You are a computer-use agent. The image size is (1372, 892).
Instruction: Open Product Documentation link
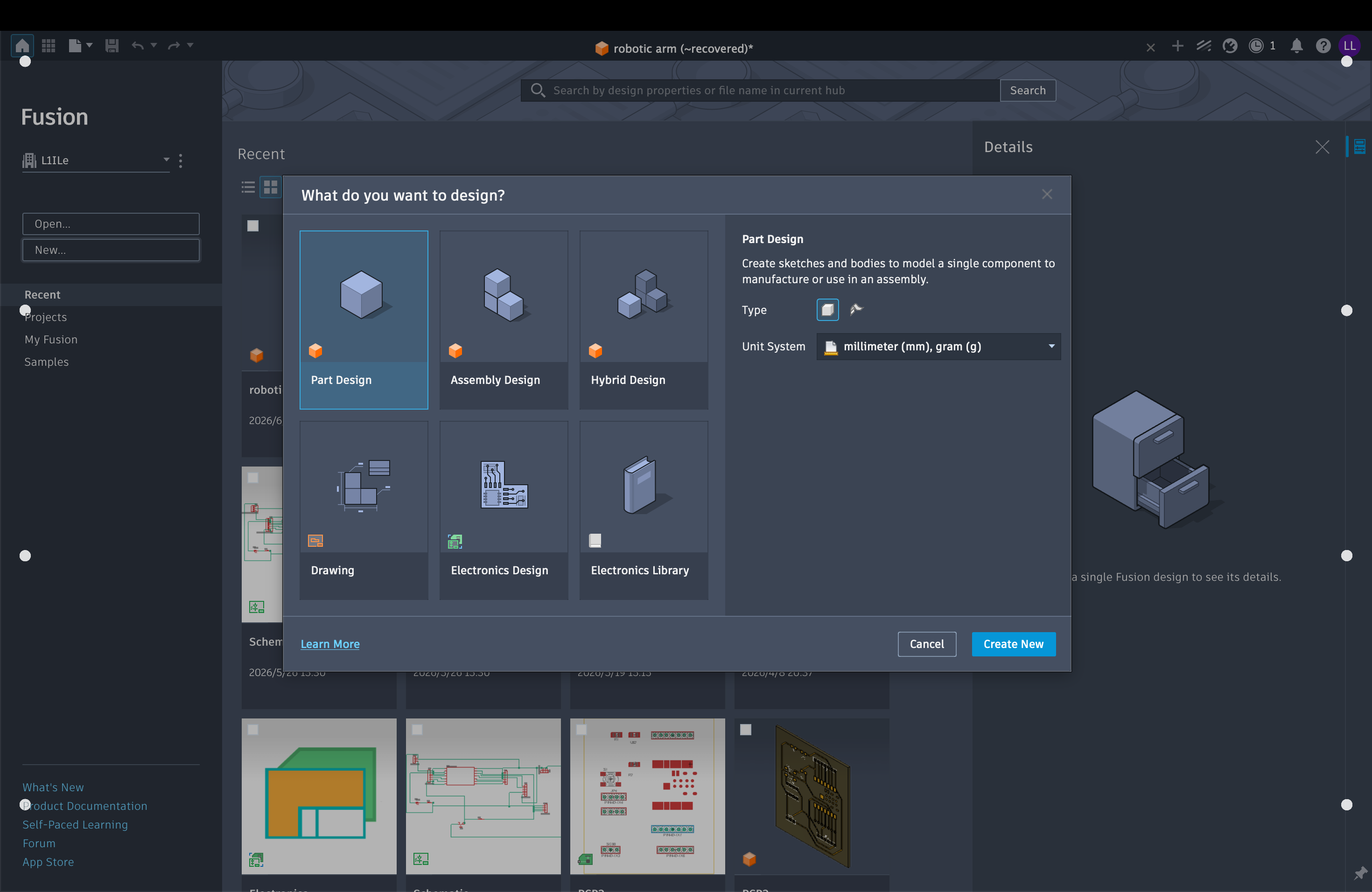click(85, 806)
